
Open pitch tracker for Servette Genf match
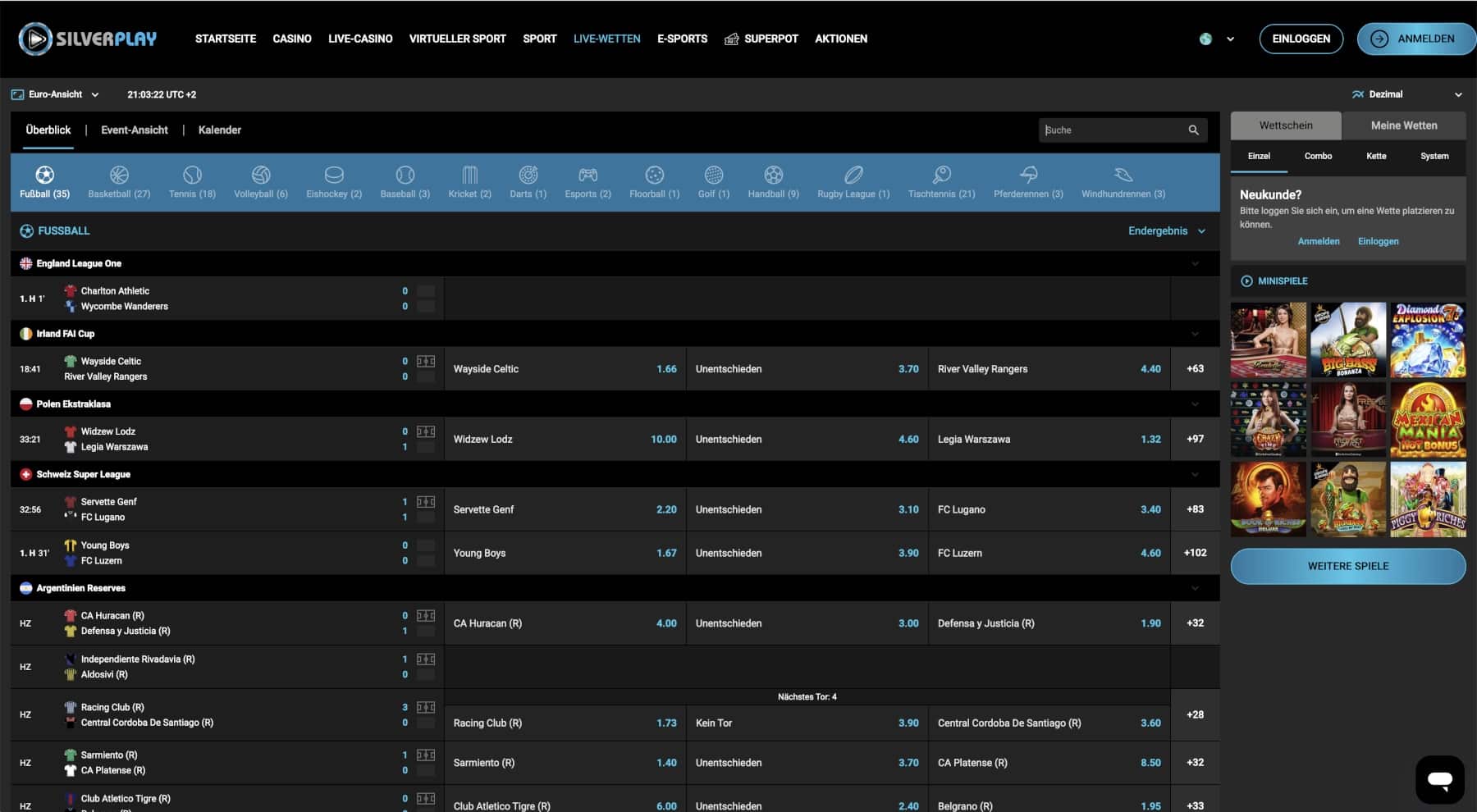point(426,501)
